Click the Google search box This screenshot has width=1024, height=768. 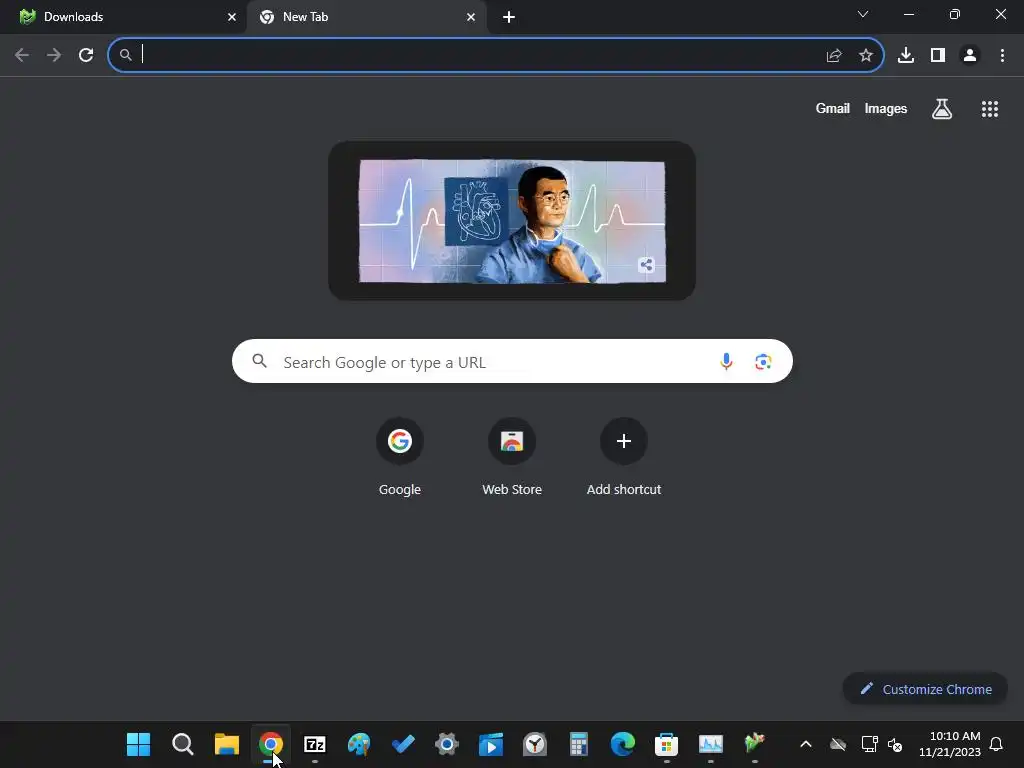click(x=513, y=361)
